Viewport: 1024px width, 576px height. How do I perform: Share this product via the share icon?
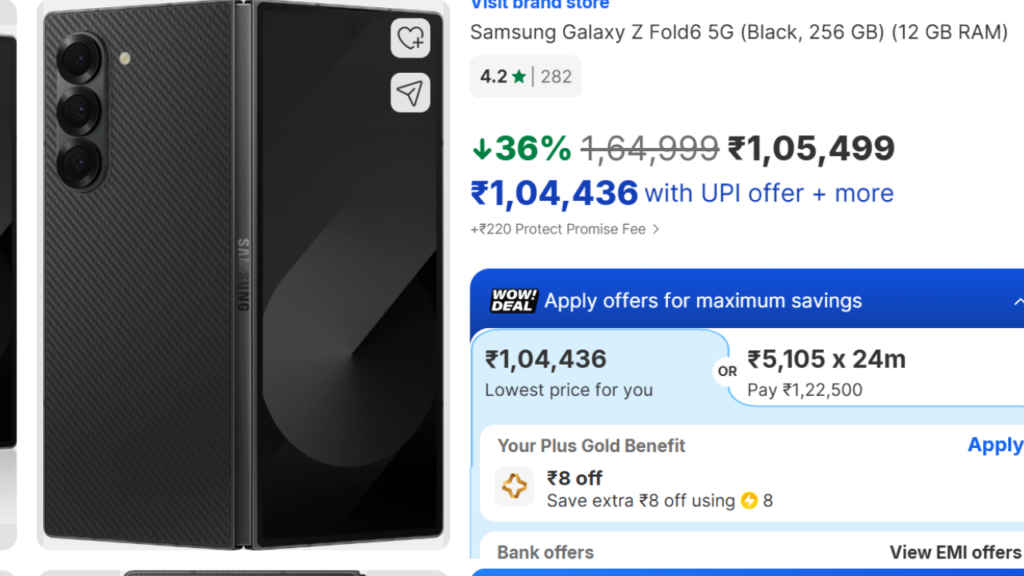(x=410, y=92)
